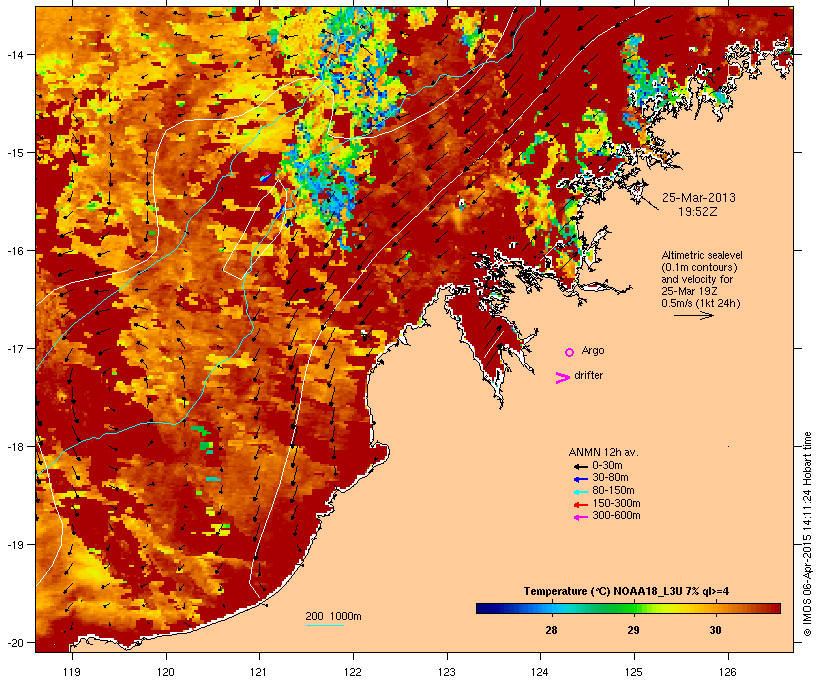This screenshot has width=820, height=680.
Task: Click the black 0-30m legend arrow
Action: pos(580,466)
